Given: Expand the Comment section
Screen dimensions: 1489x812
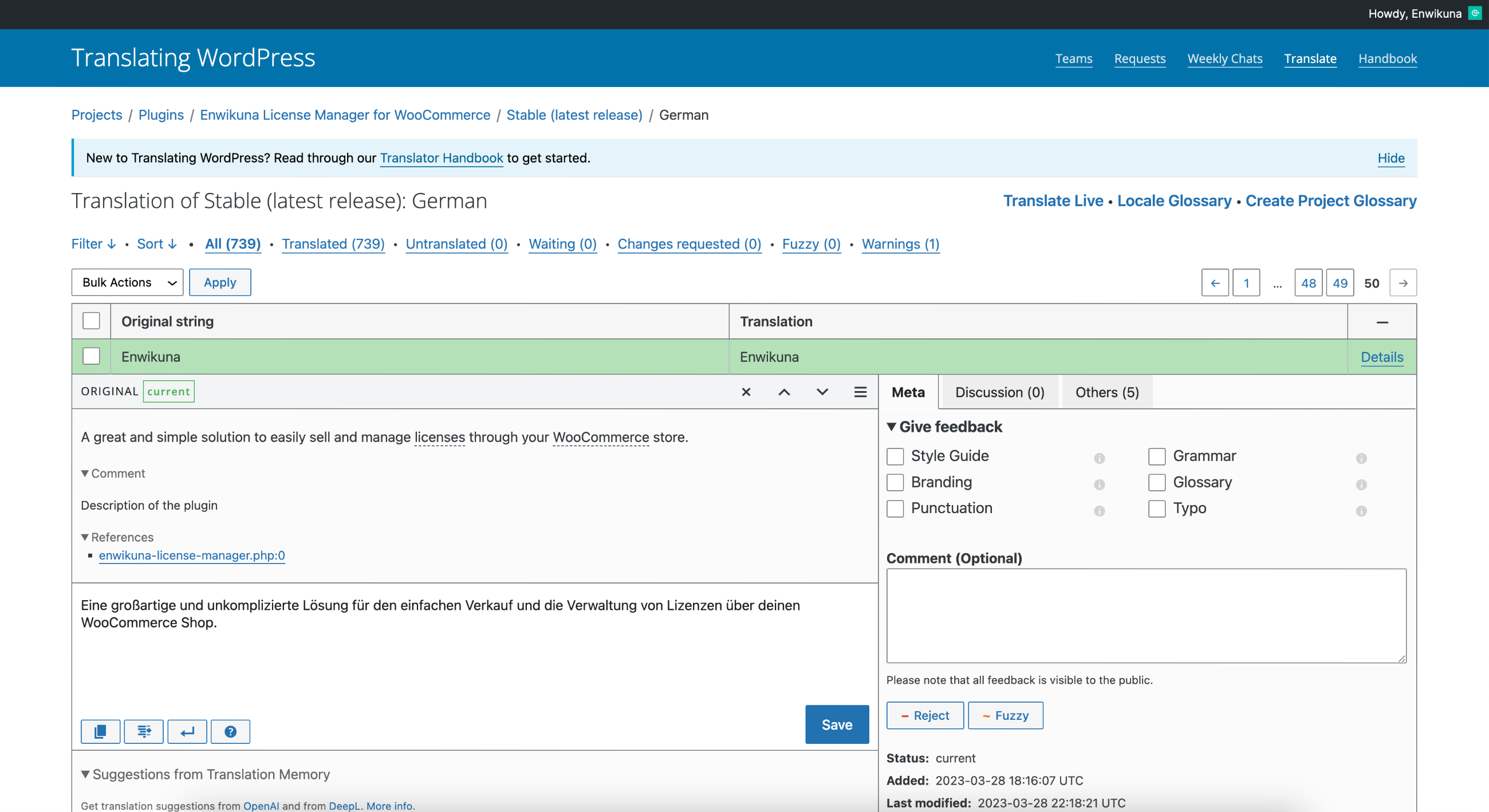Looking at the screenshot, I should point(113,473).
